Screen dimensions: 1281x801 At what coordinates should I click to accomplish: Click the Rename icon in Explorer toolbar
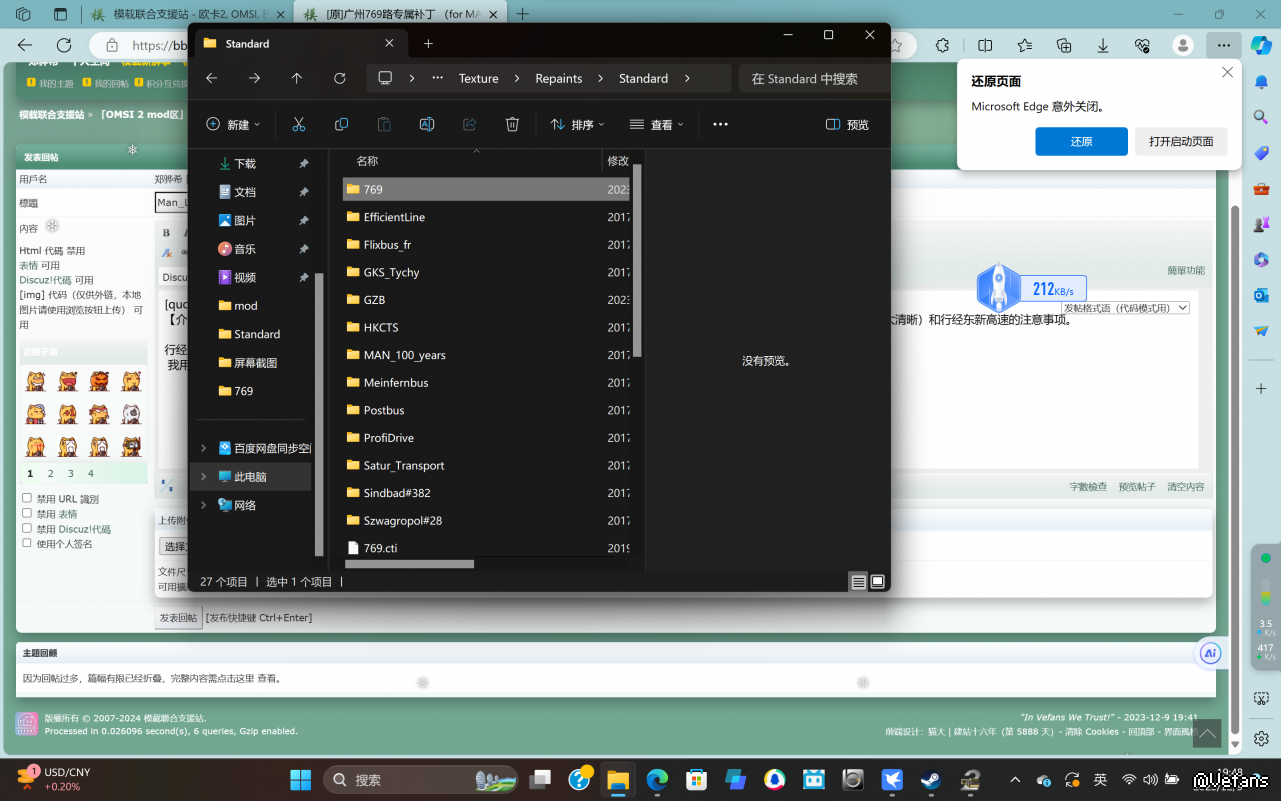pyautogui.click(x=427, y=125)
